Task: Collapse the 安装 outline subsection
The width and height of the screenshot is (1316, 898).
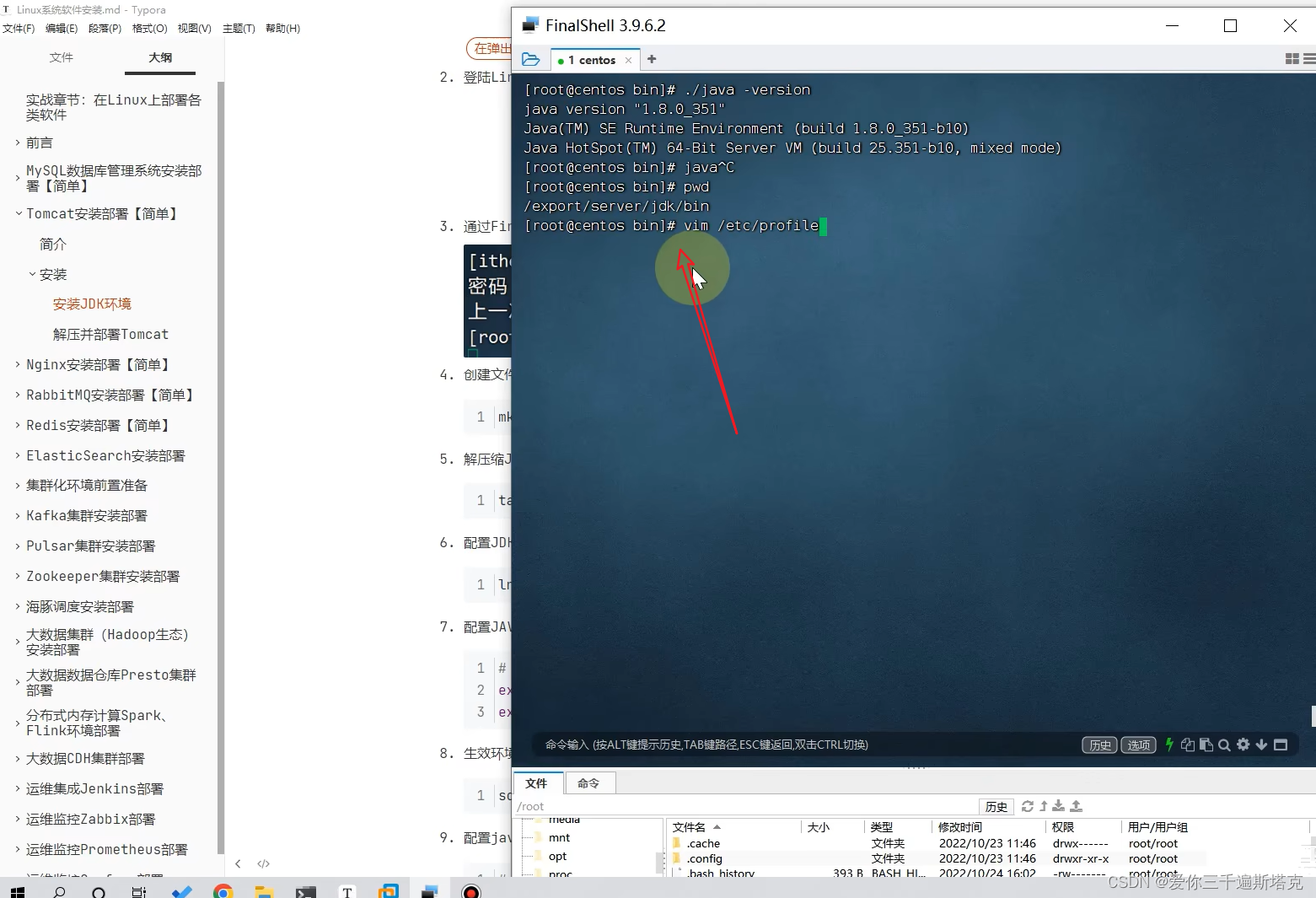Action: click(32, 274)
